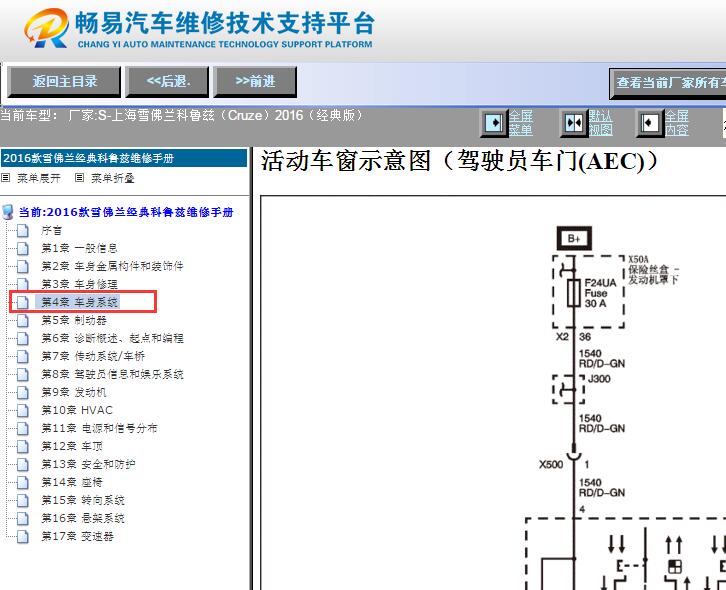Open 第10章 HVAC
Viewport: 726px width, 590px height.
click(77, 410)
